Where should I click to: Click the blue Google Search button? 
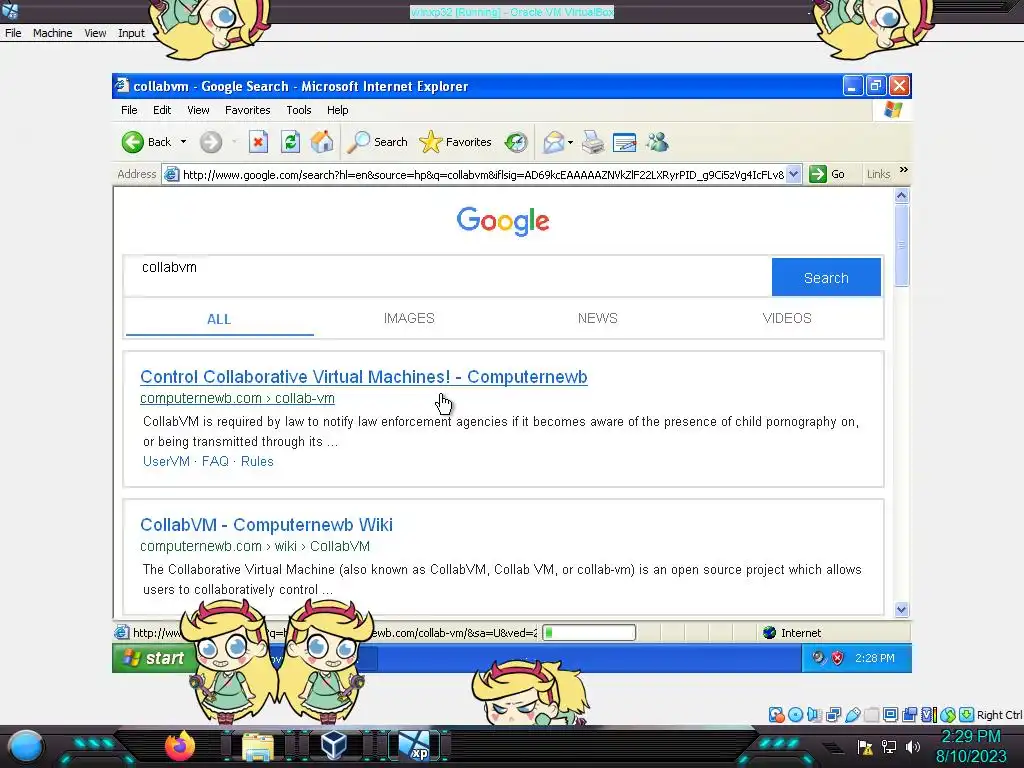pos(826,278)
